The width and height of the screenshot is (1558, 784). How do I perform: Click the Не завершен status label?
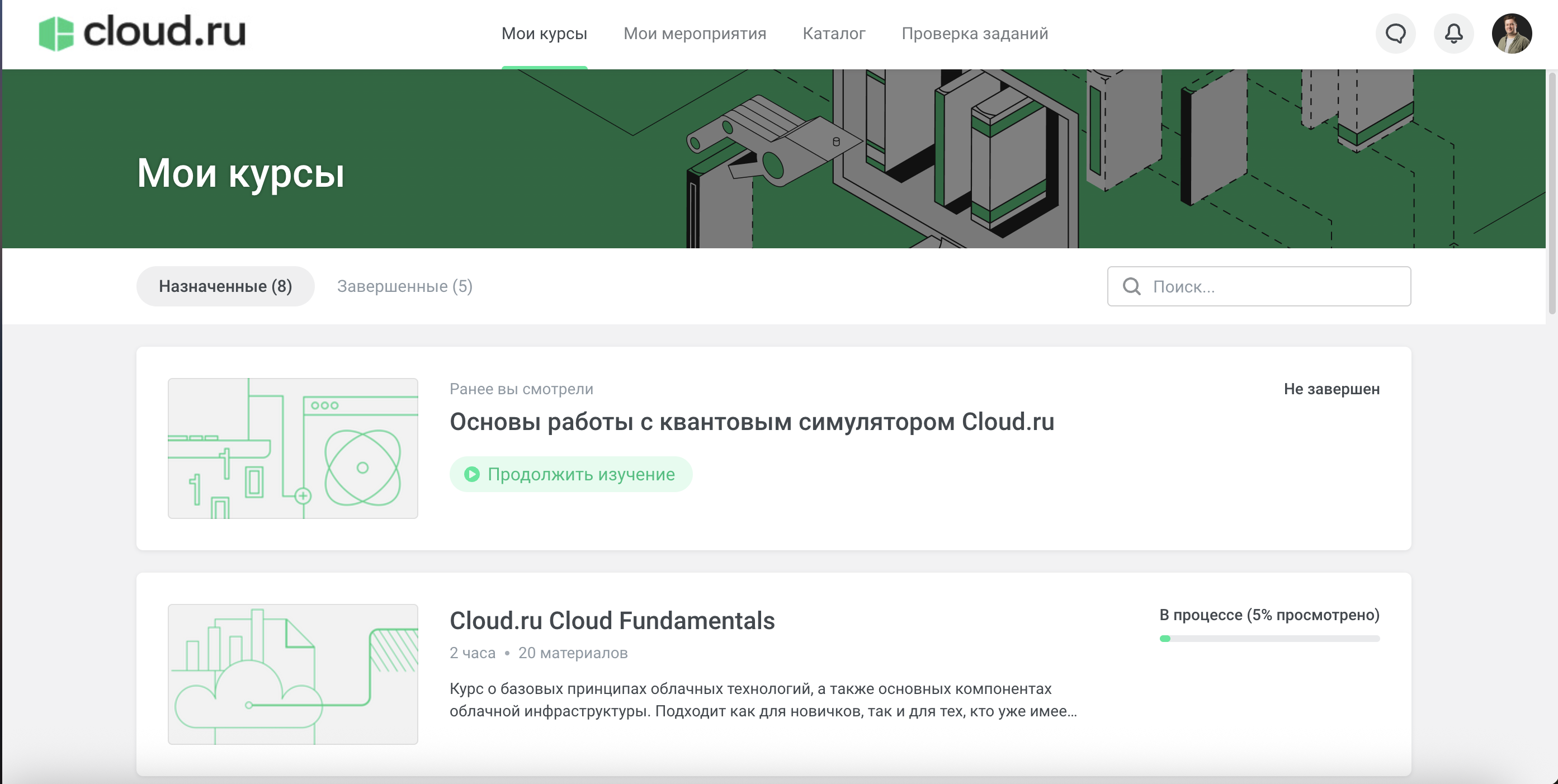pos(1332,389)
